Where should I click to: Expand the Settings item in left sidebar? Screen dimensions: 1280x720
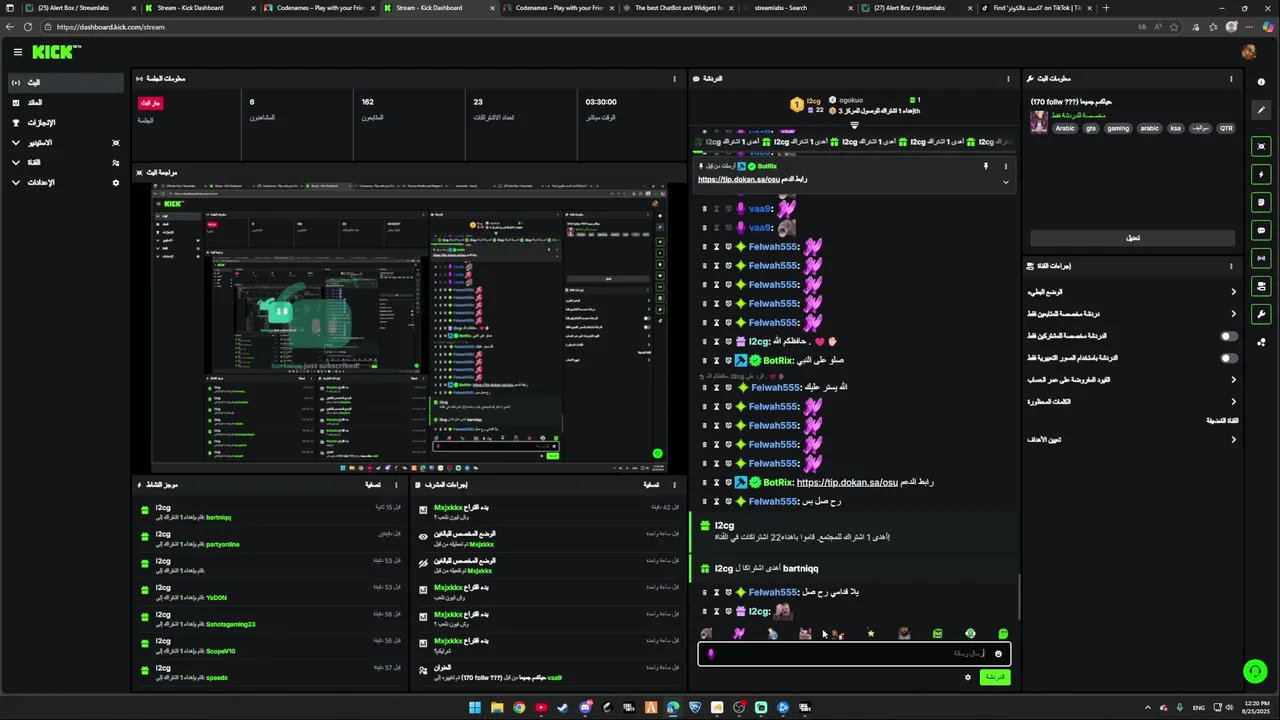tap(66, 183)
